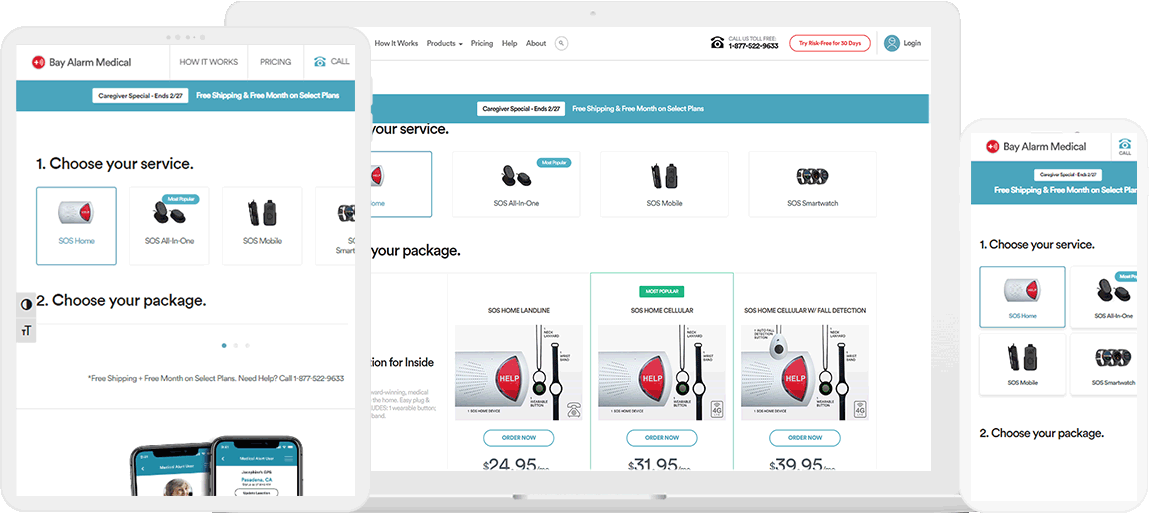Click the Bay Alarm Medical logo on tablet
Image resolution: width=1150 pixels, height=515 pixels.
[81, 62]
